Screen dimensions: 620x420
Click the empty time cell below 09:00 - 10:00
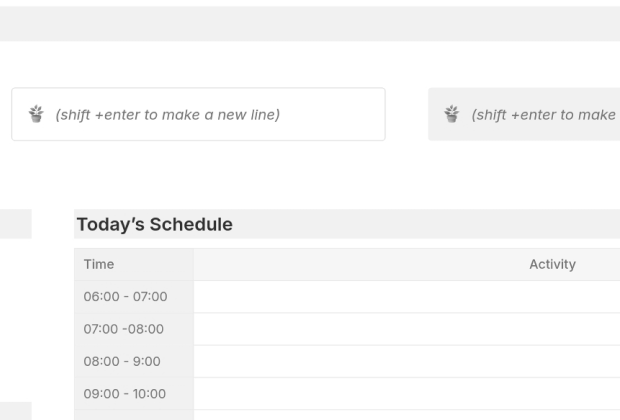pos(133,415)
